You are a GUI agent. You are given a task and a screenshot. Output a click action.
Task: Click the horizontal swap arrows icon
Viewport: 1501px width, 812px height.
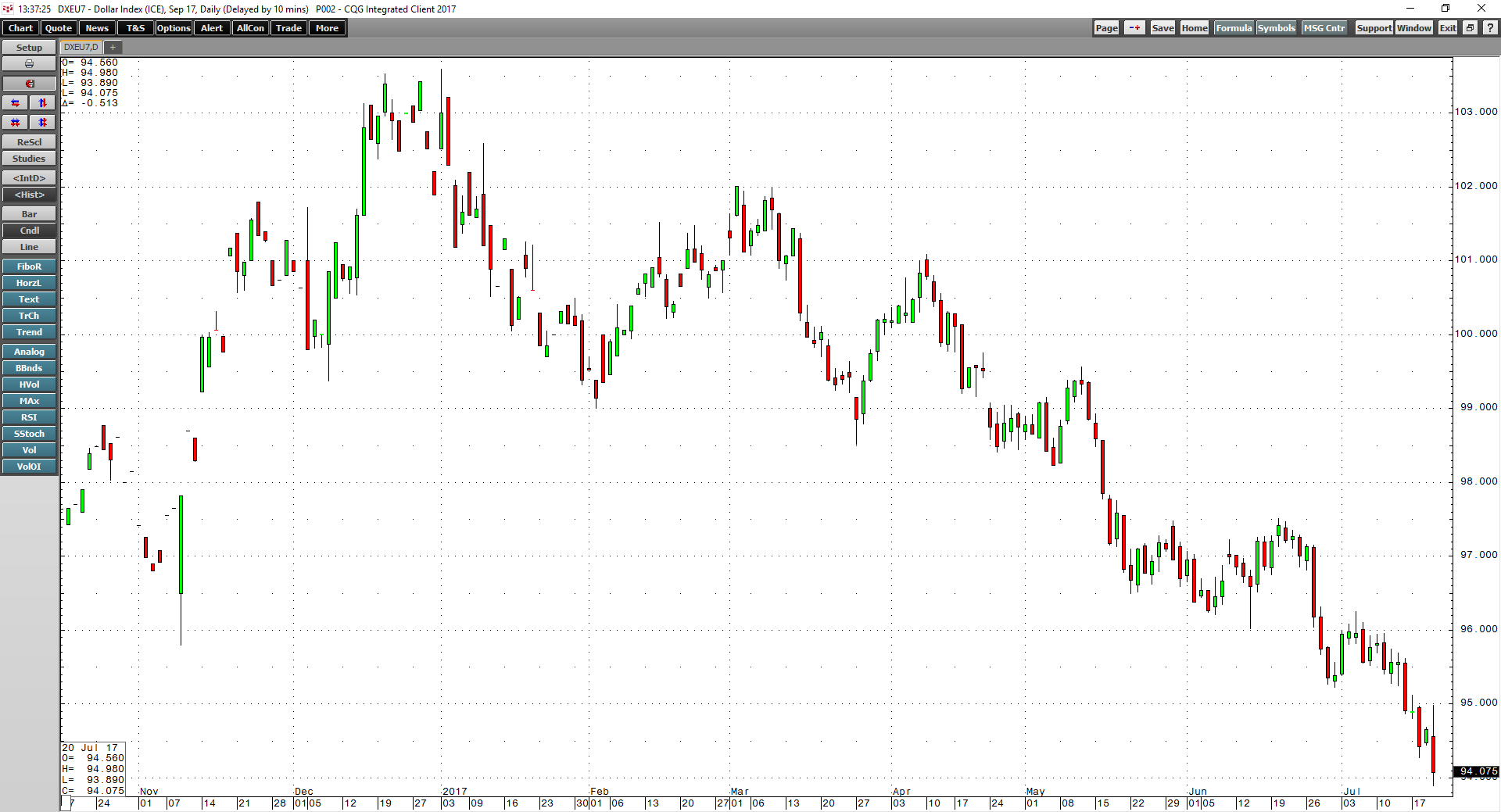(15, 103)
